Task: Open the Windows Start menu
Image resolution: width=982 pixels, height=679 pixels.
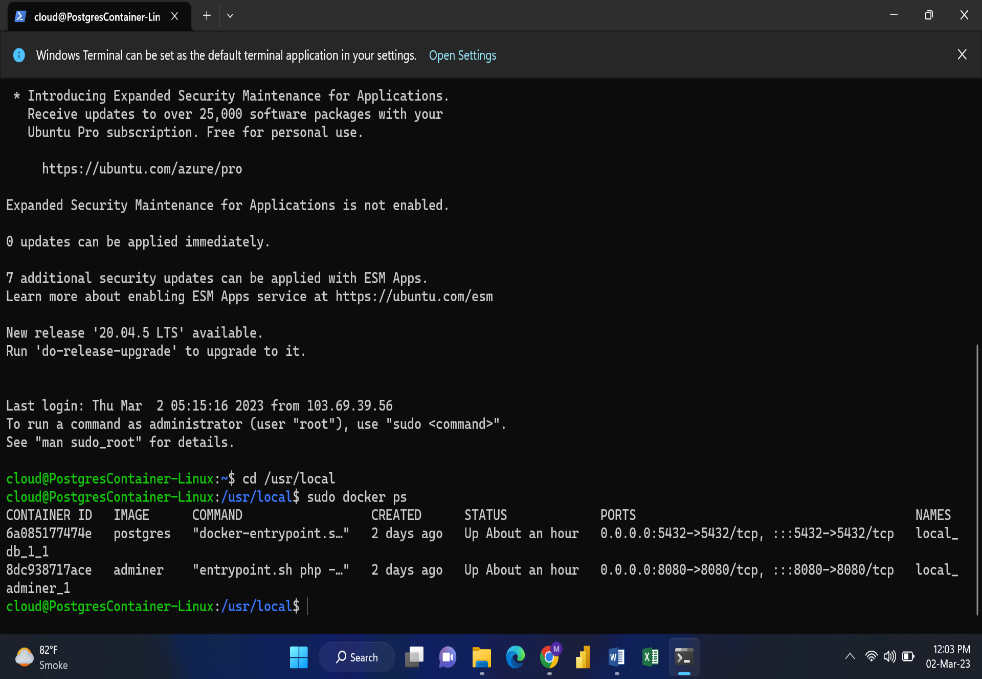Action: coord(299,657)
